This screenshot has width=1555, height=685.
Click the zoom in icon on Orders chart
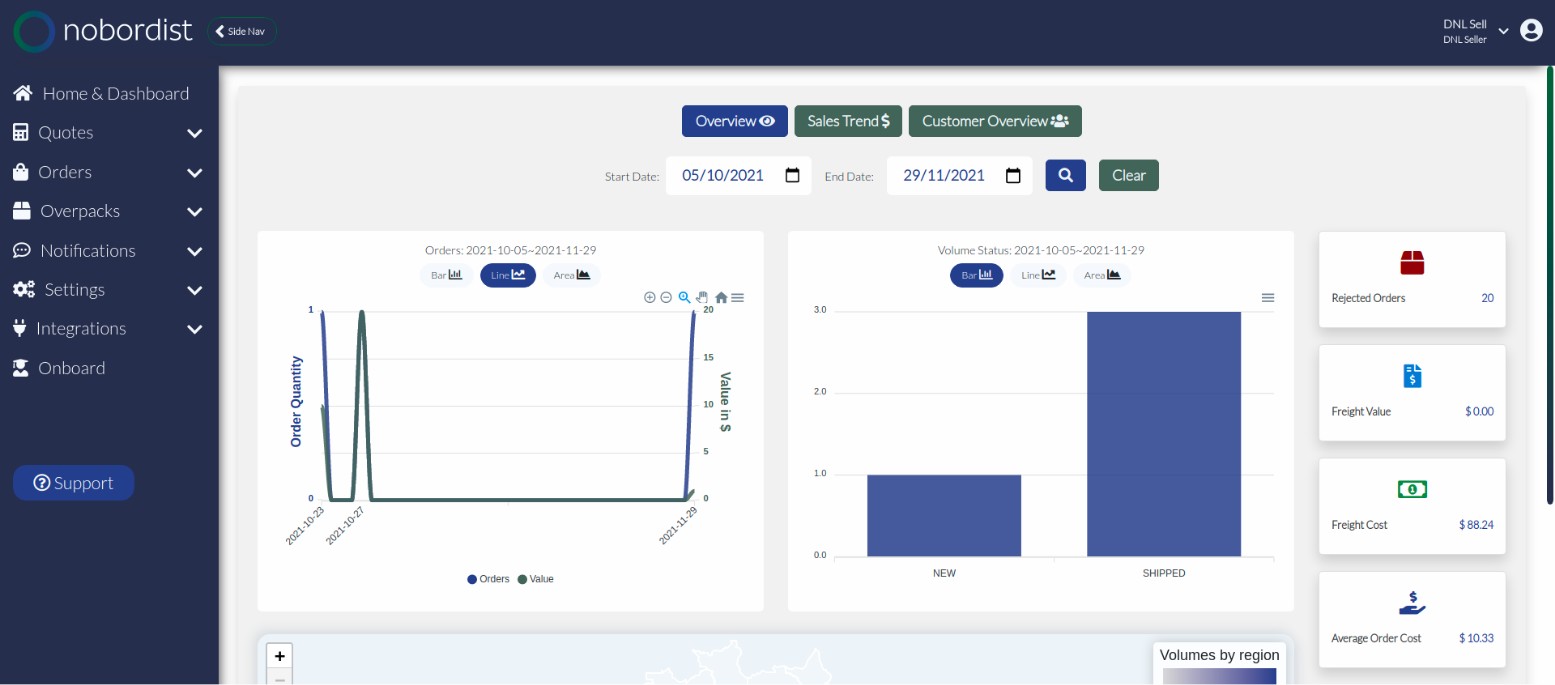[650, 297]
